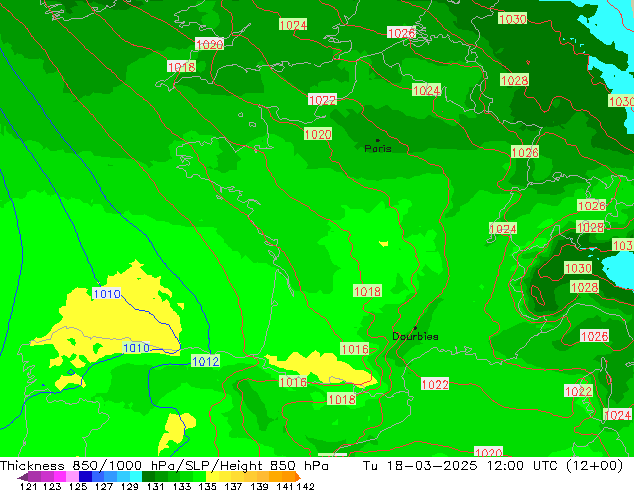Click the Paris city label
The width and height of the screenshot is (634, 490).
378,148
